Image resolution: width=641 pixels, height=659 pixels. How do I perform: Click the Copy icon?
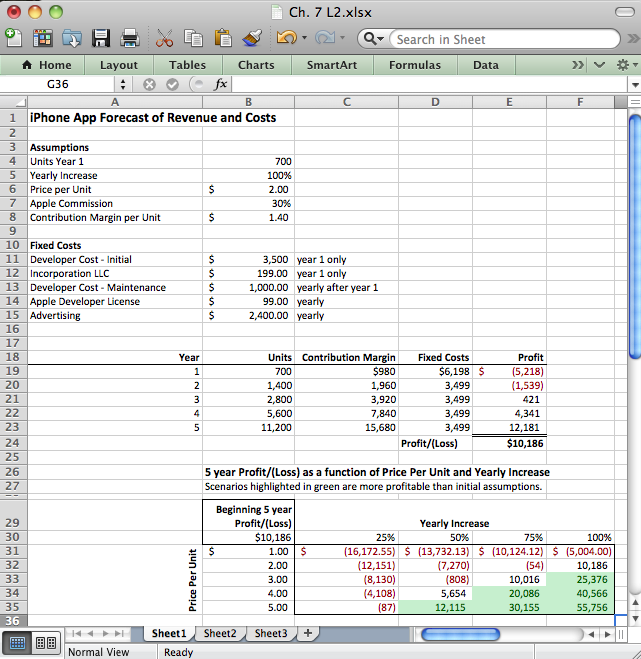195,38
